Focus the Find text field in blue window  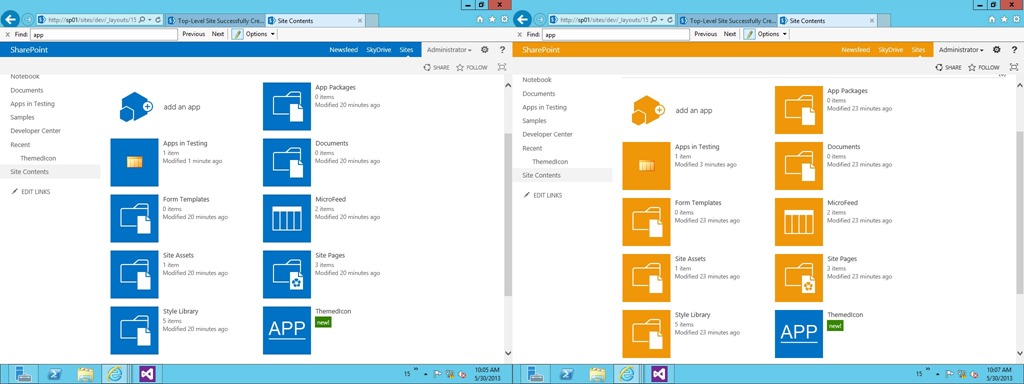[x=104, y=34]
